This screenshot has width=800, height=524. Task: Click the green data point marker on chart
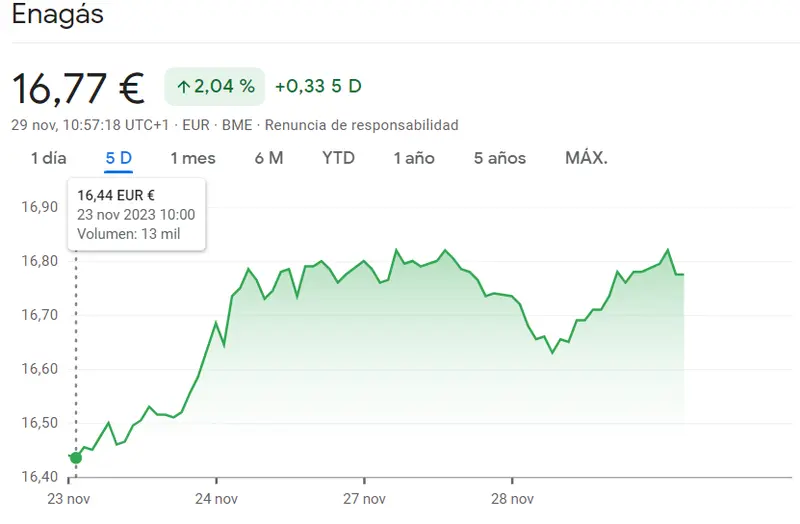pyautogui.click(x=76, y=458)
